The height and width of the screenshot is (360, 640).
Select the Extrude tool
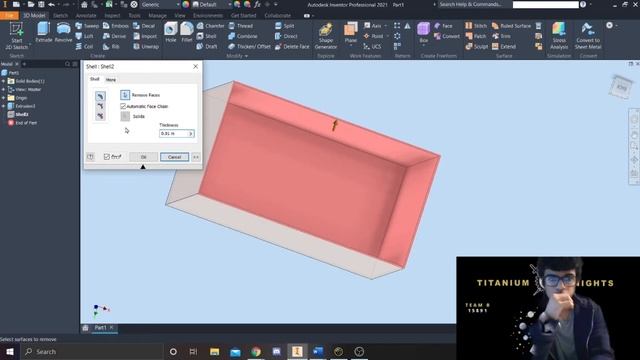(x=43, y=32)
